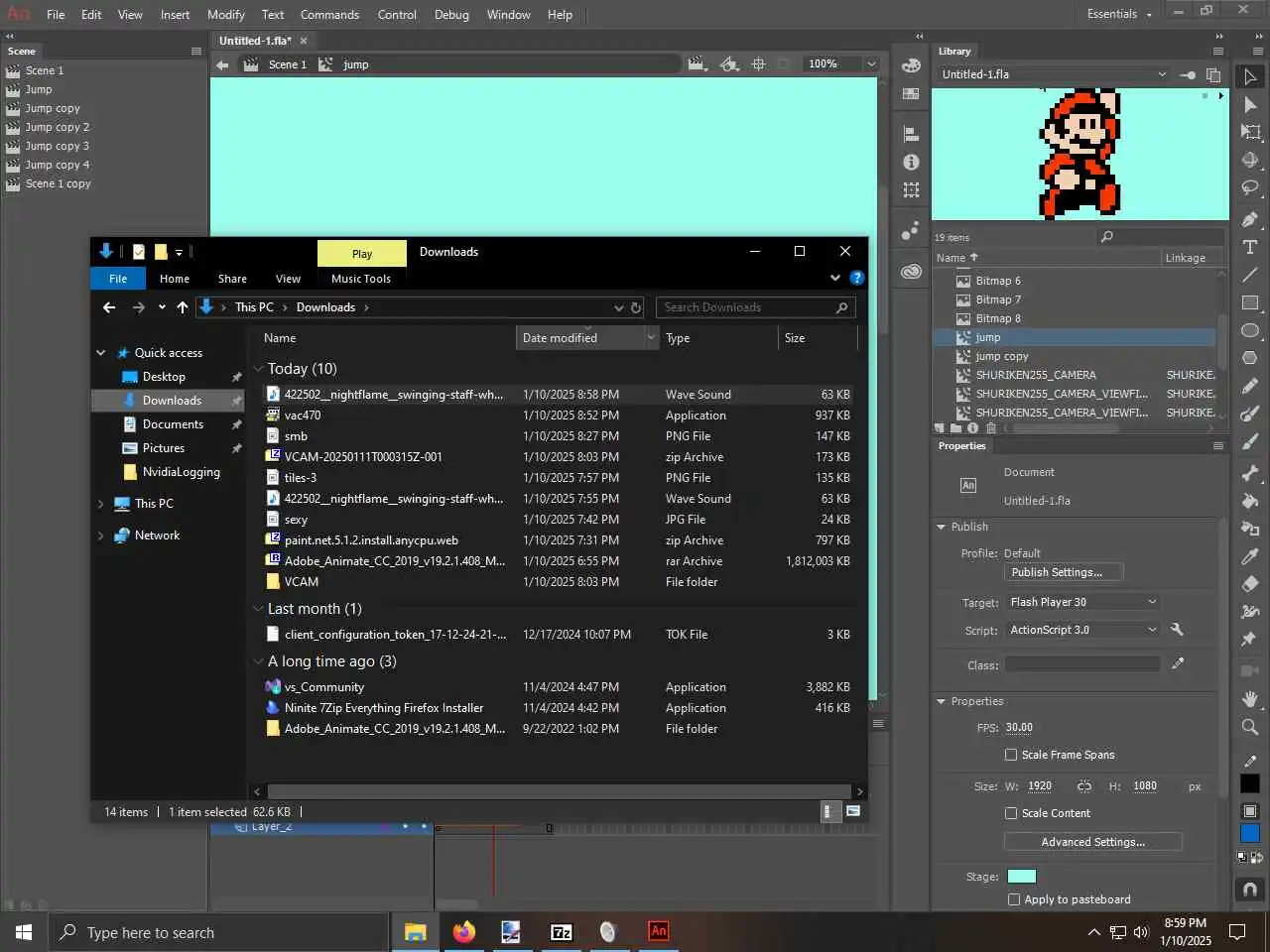Open the ActionScript 3.0 script dropdown
This screenshot has width=1270, height=952.
point(1082,630)
